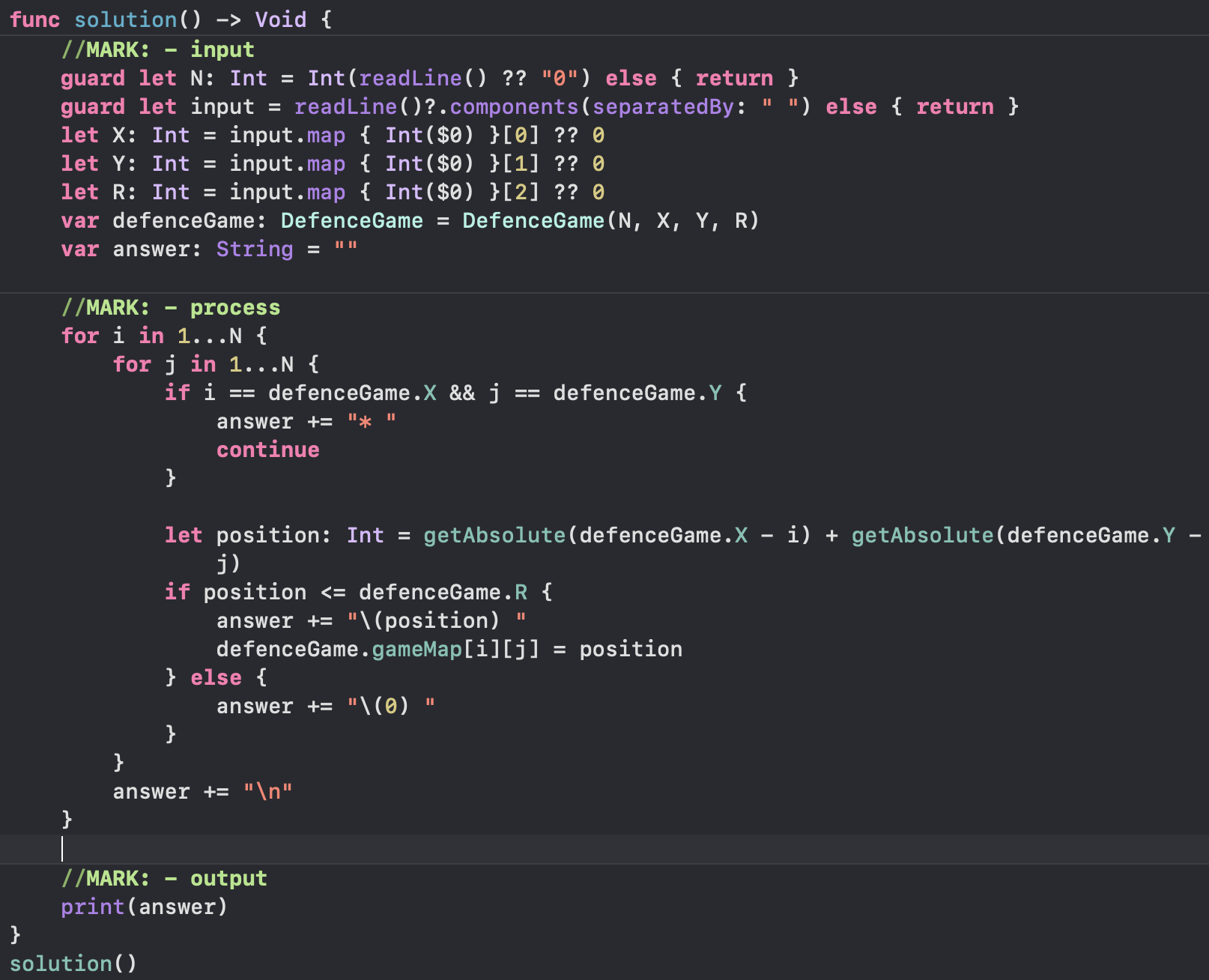Click 'defenceGame.gameMap[i][j] = position' line
The width and height of the screenshot is (1209, 980).
(x=449, y=649)
